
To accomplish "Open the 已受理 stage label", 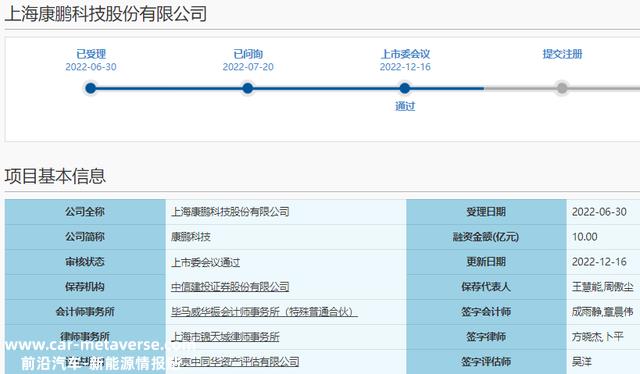I will (91, 54).
